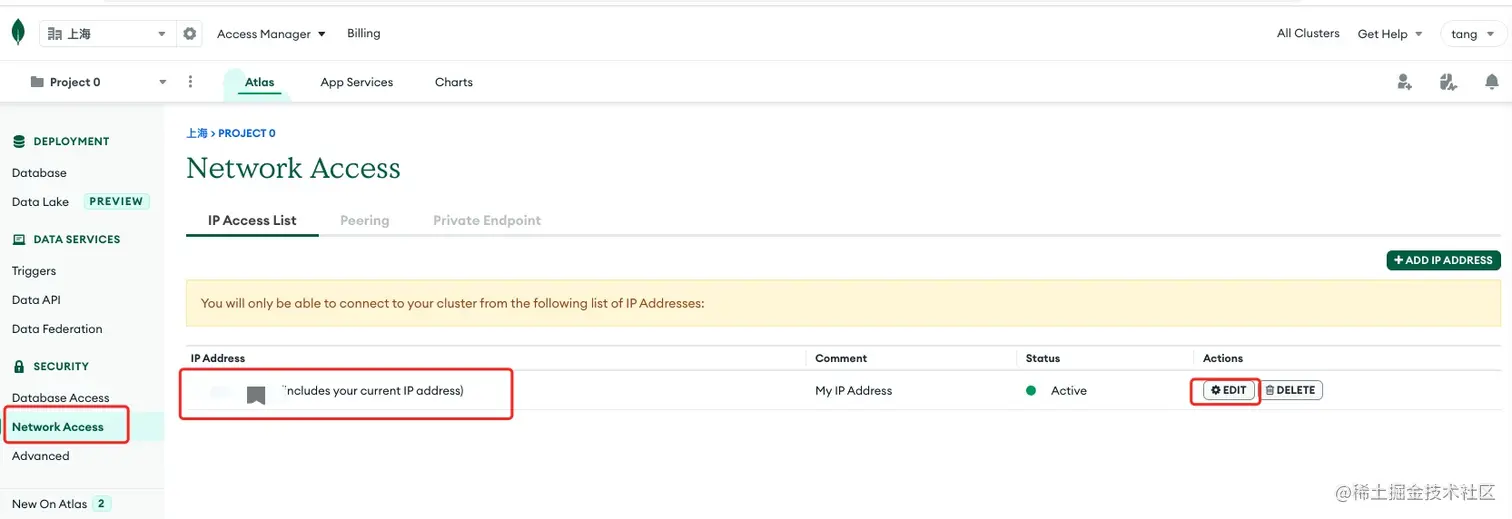Select the IP Access List tab
The height and width of the screenshot is (519, 1512).
[x=252, y=220]
